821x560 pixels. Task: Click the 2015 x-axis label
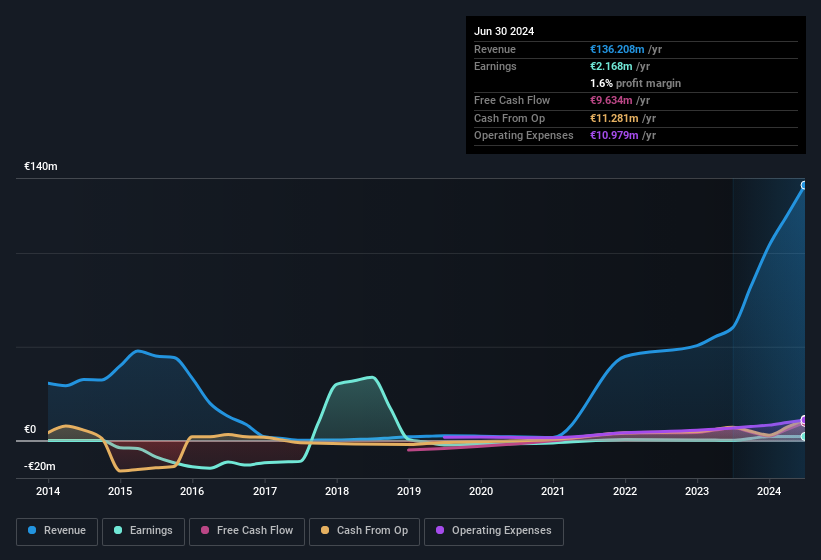[x=120, y=491]
